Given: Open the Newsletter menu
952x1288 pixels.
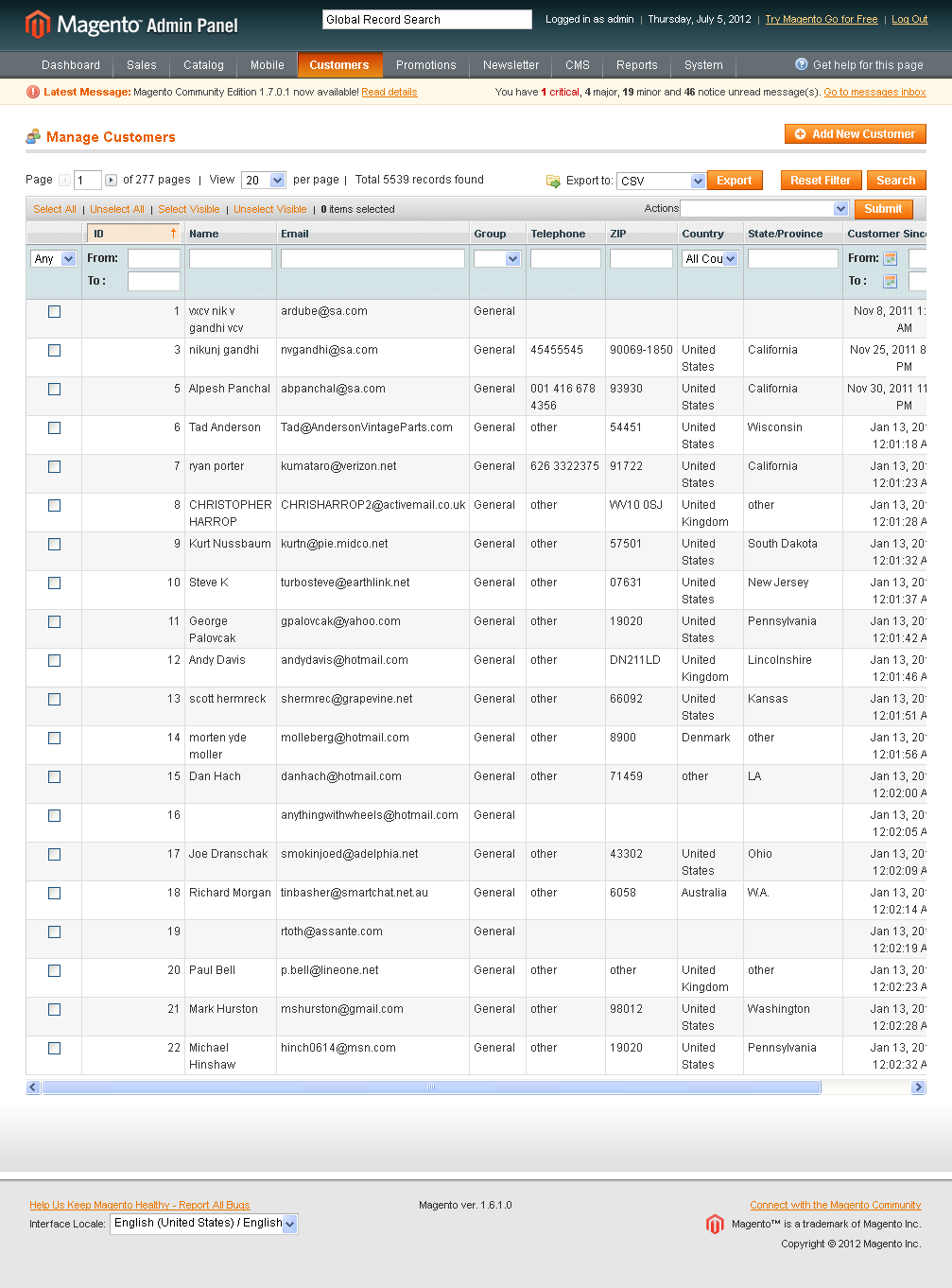Looking at the screenshot, I should [511, 65].
